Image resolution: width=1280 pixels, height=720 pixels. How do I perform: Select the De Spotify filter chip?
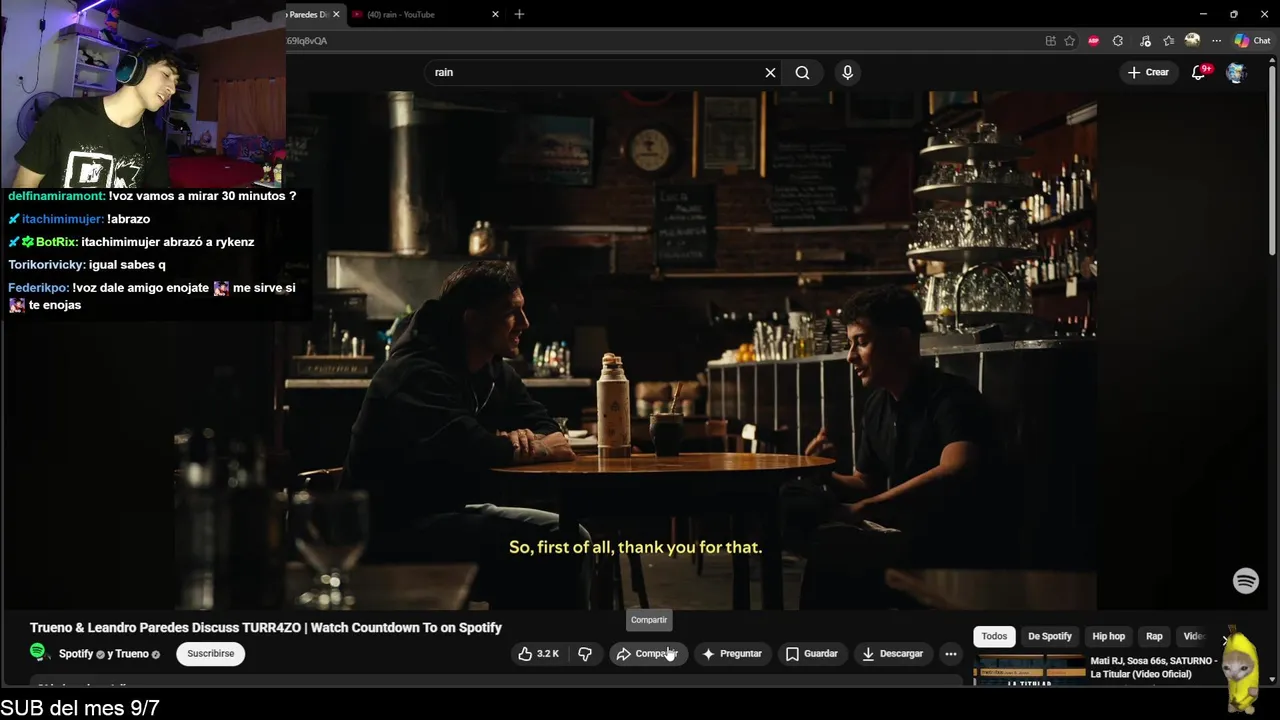1050,636
